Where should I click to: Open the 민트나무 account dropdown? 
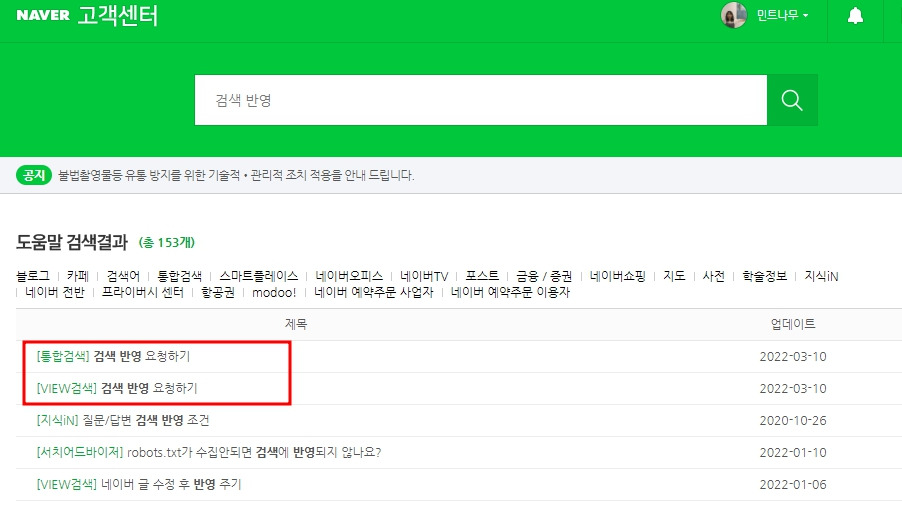[782, 16]
